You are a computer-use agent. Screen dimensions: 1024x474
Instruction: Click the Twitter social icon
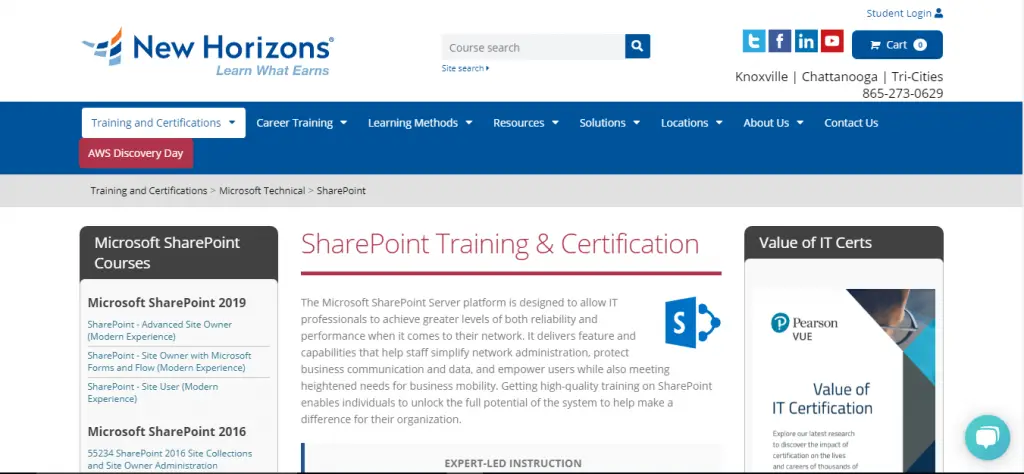pyautogui.click(x=754, y=41)
